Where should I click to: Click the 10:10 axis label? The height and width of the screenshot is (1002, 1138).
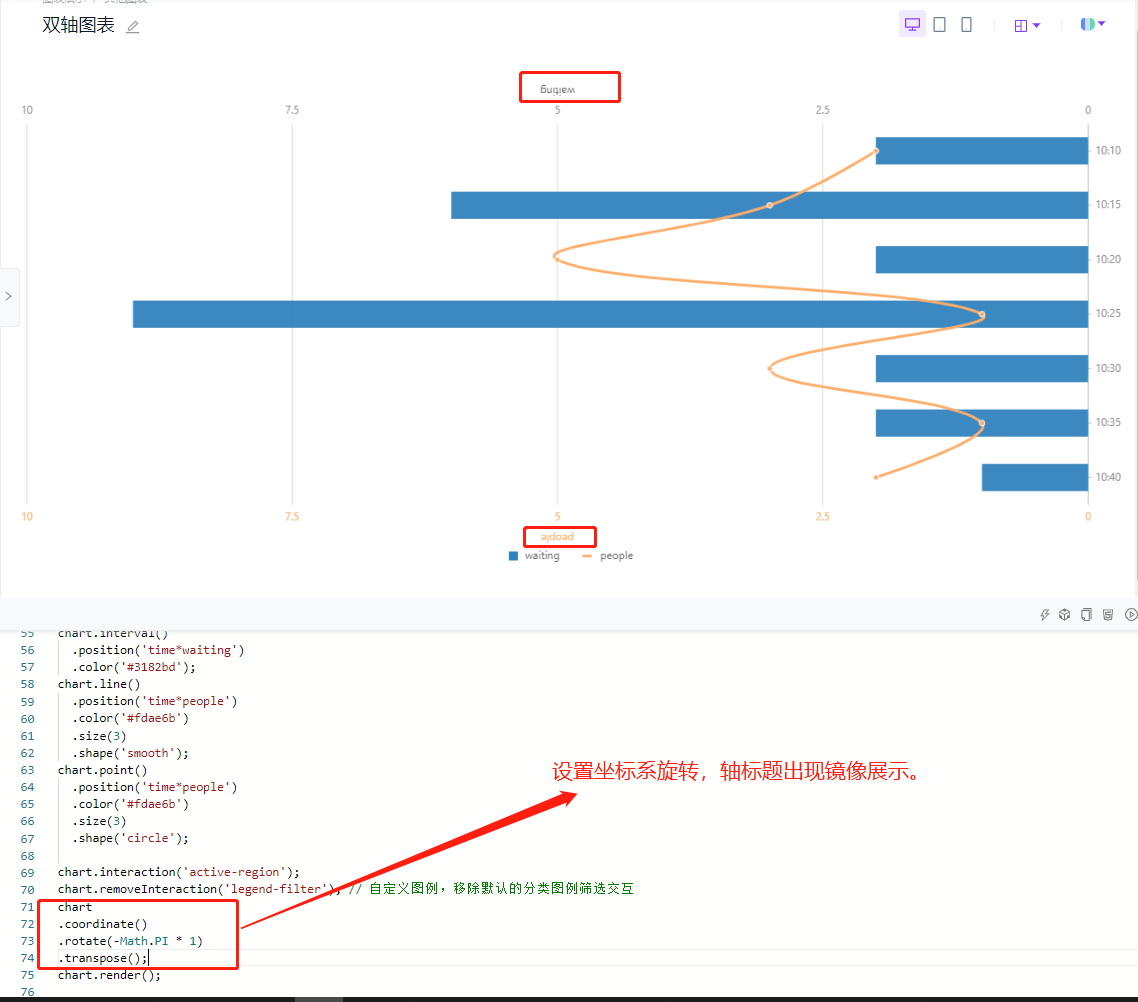tap(1108, 150)
